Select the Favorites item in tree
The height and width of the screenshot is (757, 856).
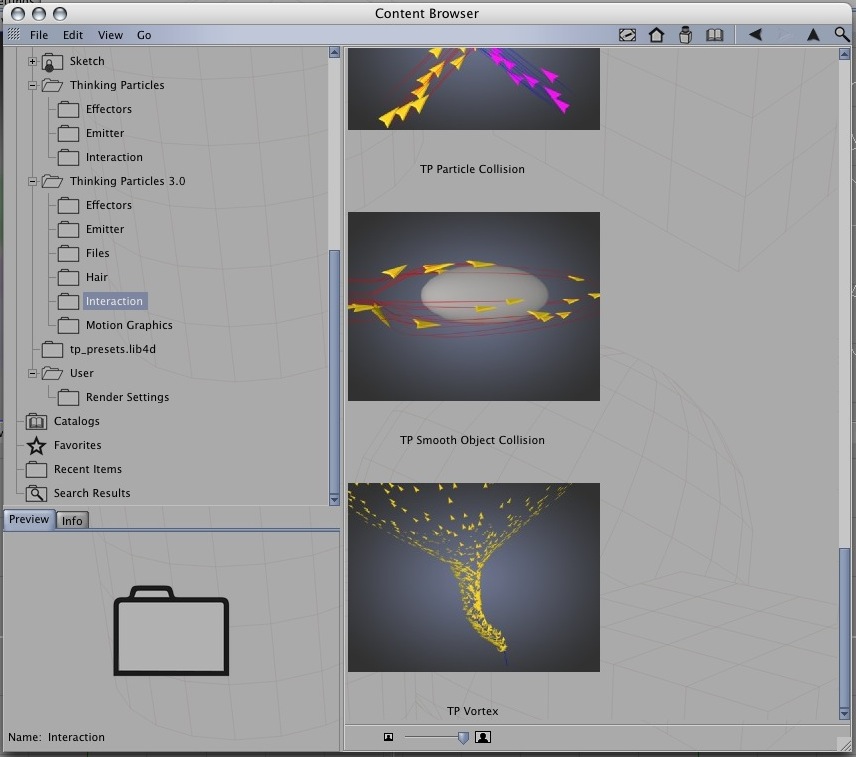click(x=78, y=445)
